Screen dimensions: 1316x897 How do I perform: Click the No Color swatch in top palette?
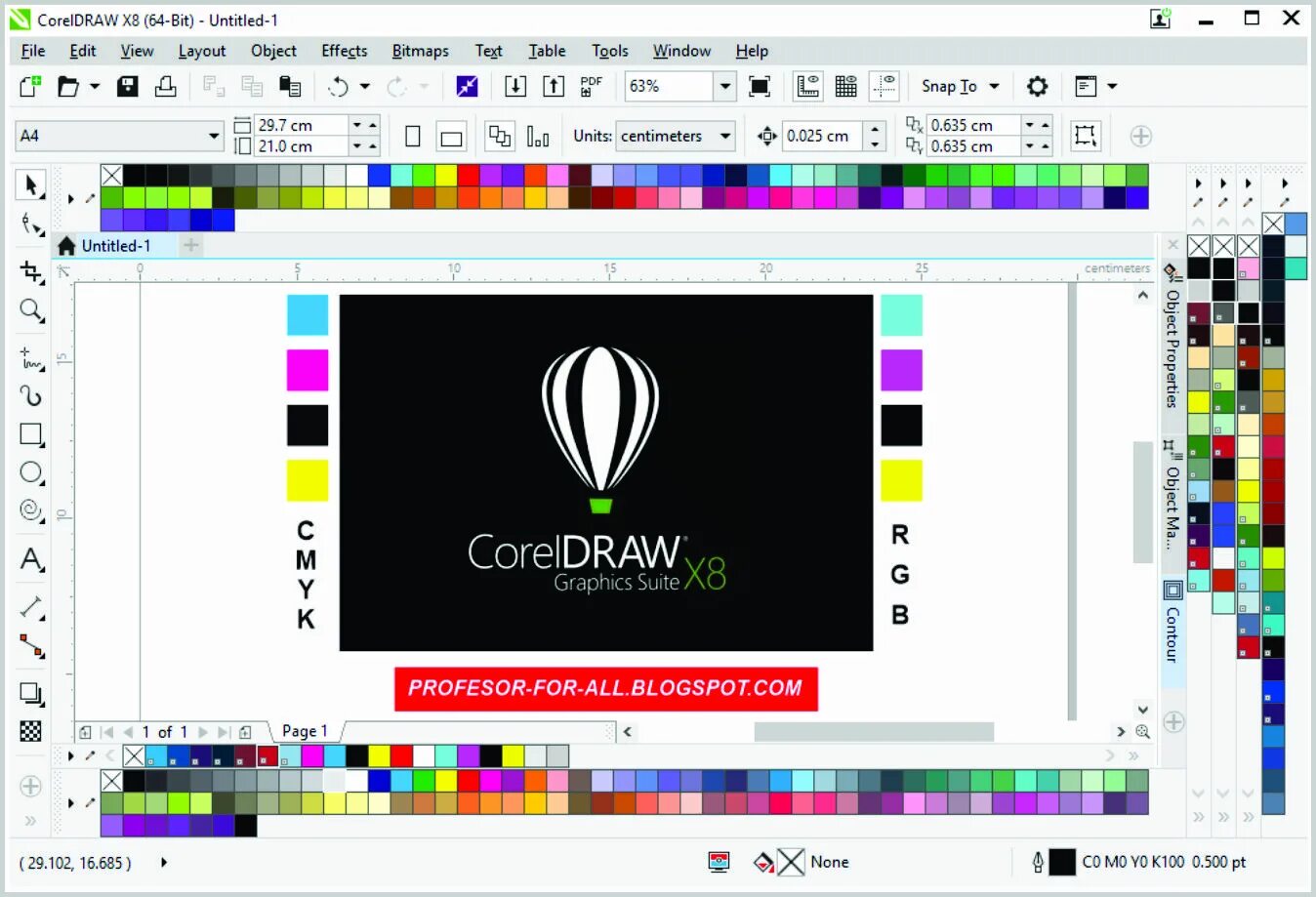(112, 175)
